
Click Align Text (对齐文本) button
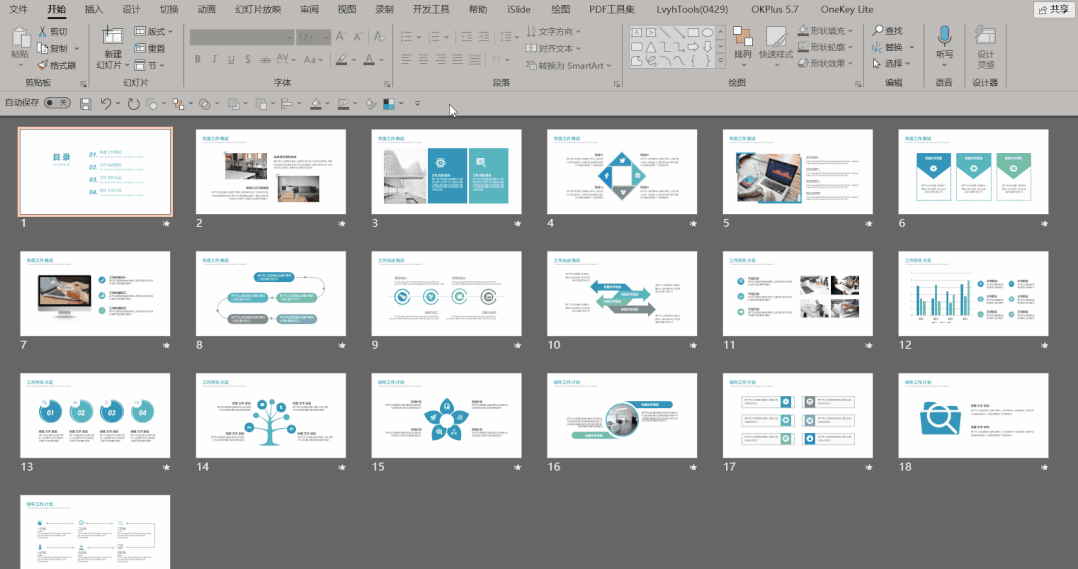(x=553, y=49)
